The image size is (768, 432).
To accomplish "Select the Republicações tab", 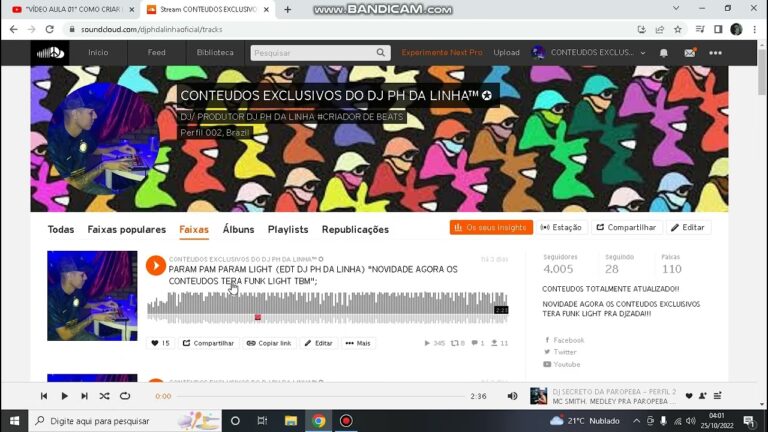I will [x=355, y=229].
